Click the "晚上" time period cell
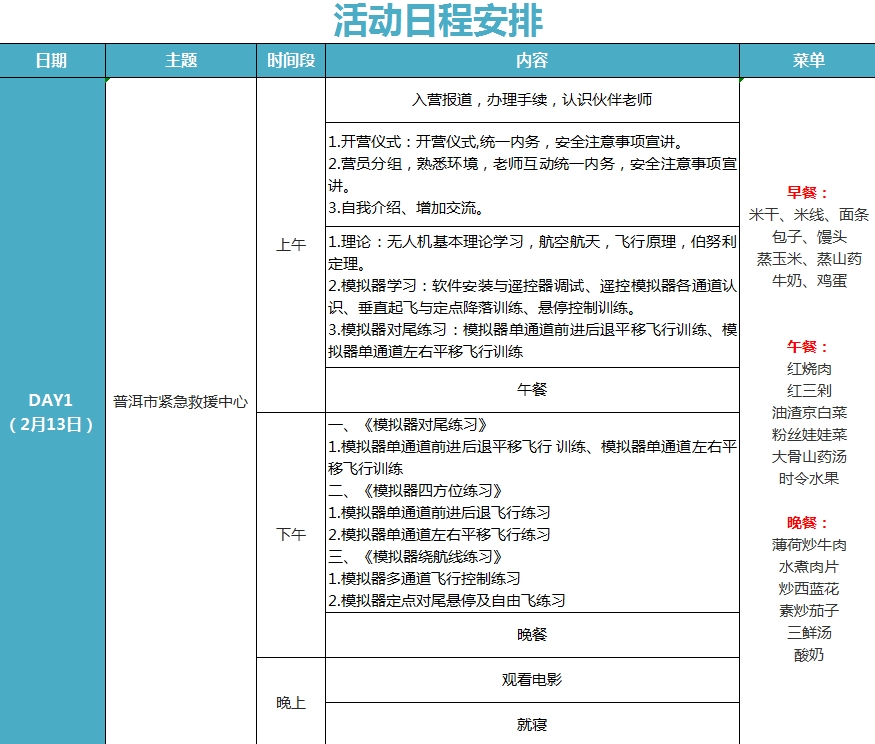This screenshot has width=875, height=744. coord(290,702)
